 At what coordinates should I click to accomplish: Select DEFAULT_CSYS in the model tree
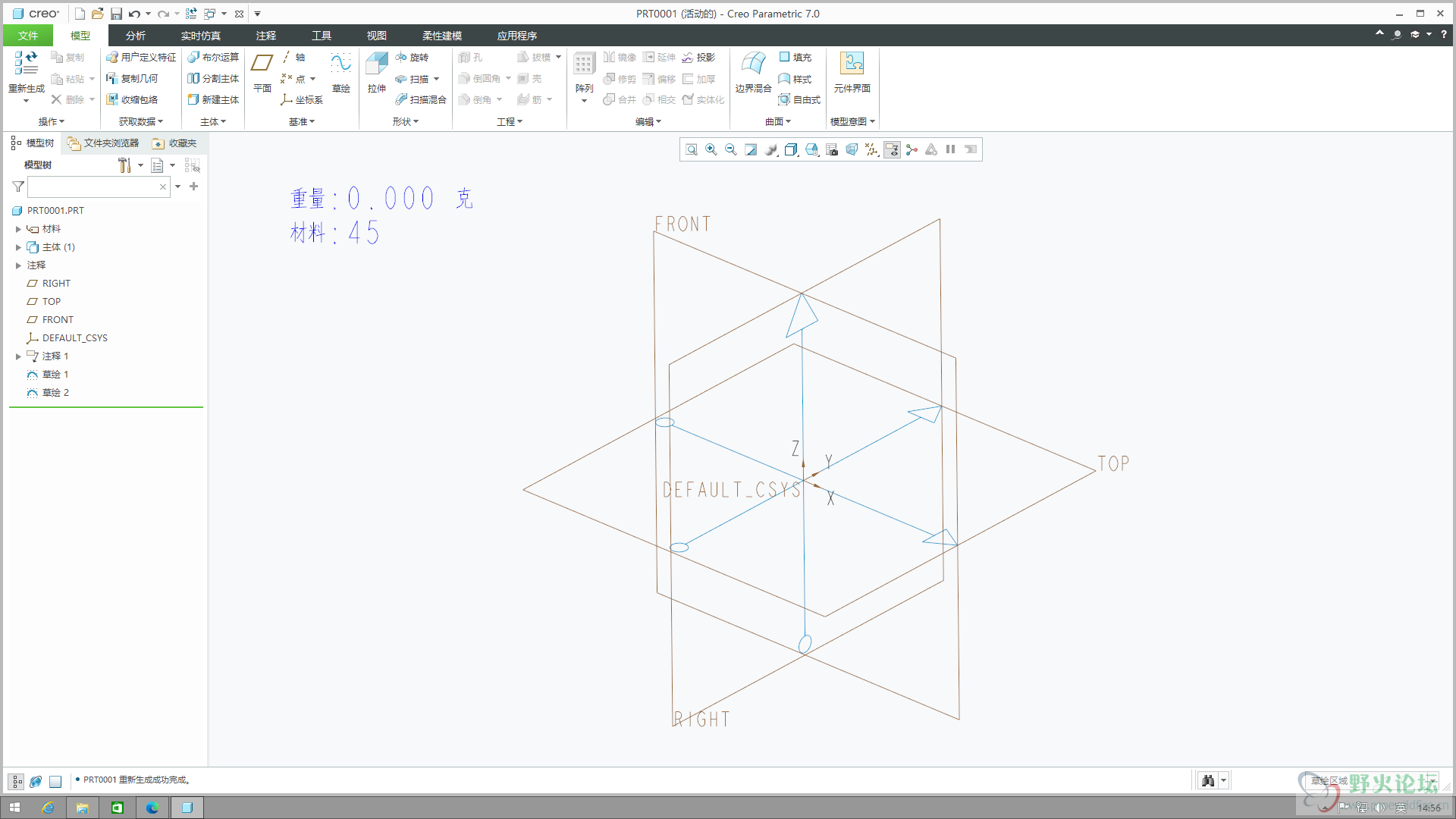tap(67, 338)
